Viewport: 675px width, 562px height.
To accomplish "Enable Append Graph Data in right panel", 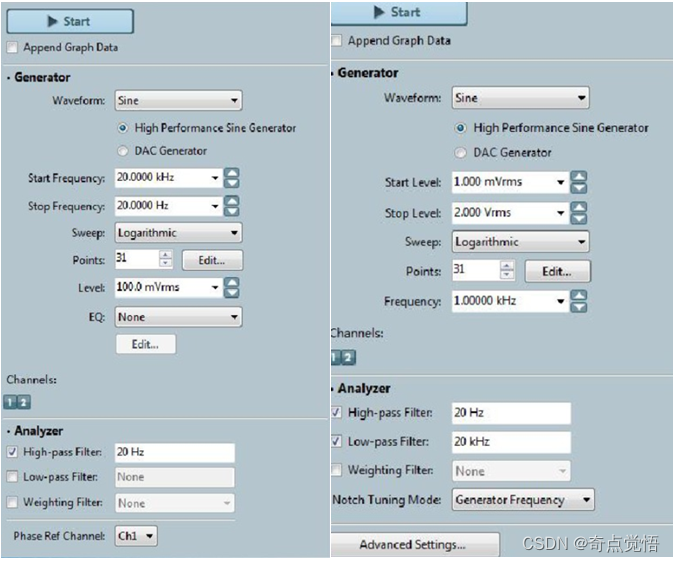I will pyautogui.click(x=336, y=40).
